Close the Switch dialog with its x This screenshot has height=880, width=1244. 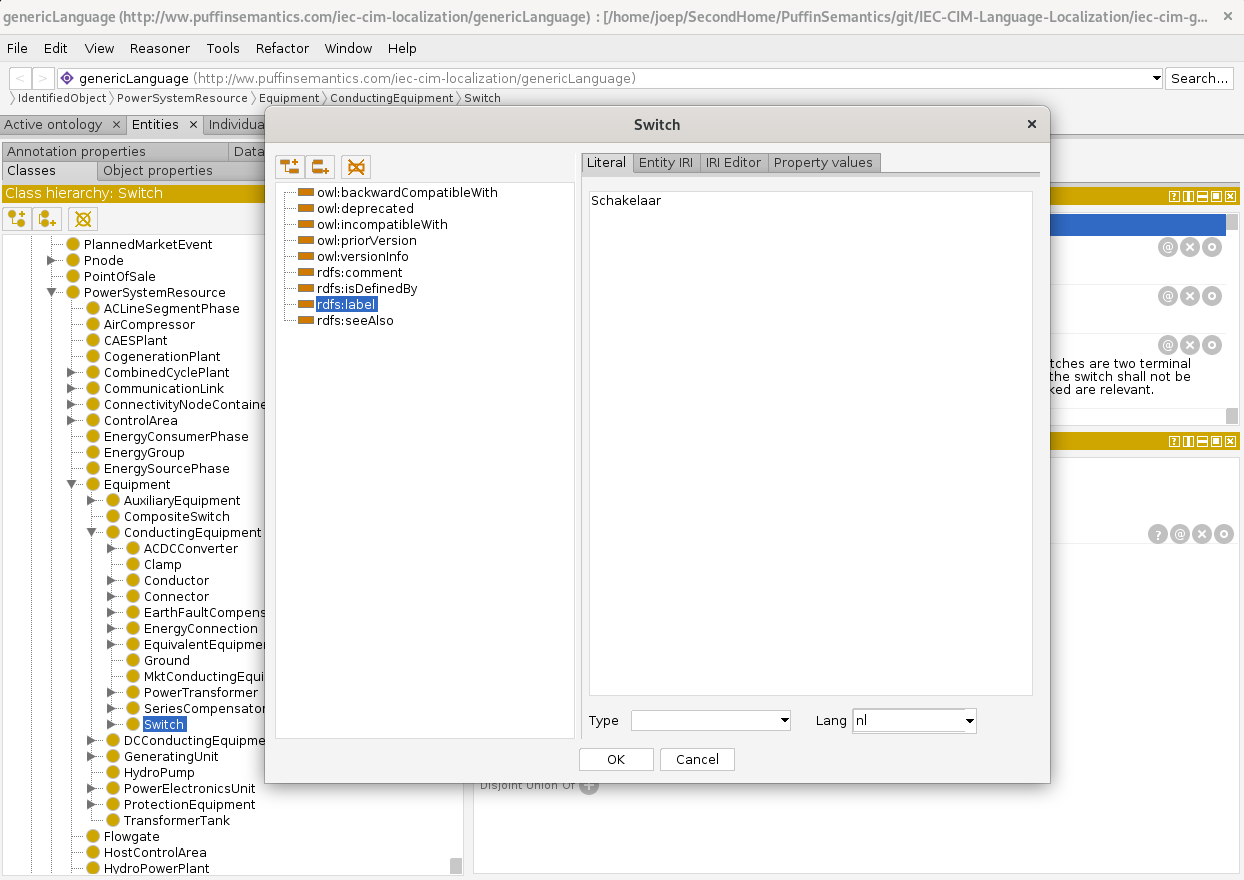click(1032, 125)
